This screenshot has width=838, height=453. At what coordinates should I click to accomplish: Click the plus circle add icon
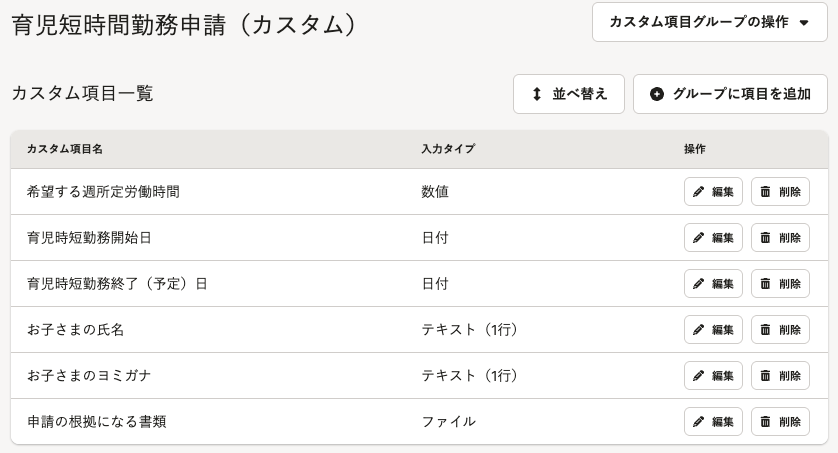coord(657,94)
